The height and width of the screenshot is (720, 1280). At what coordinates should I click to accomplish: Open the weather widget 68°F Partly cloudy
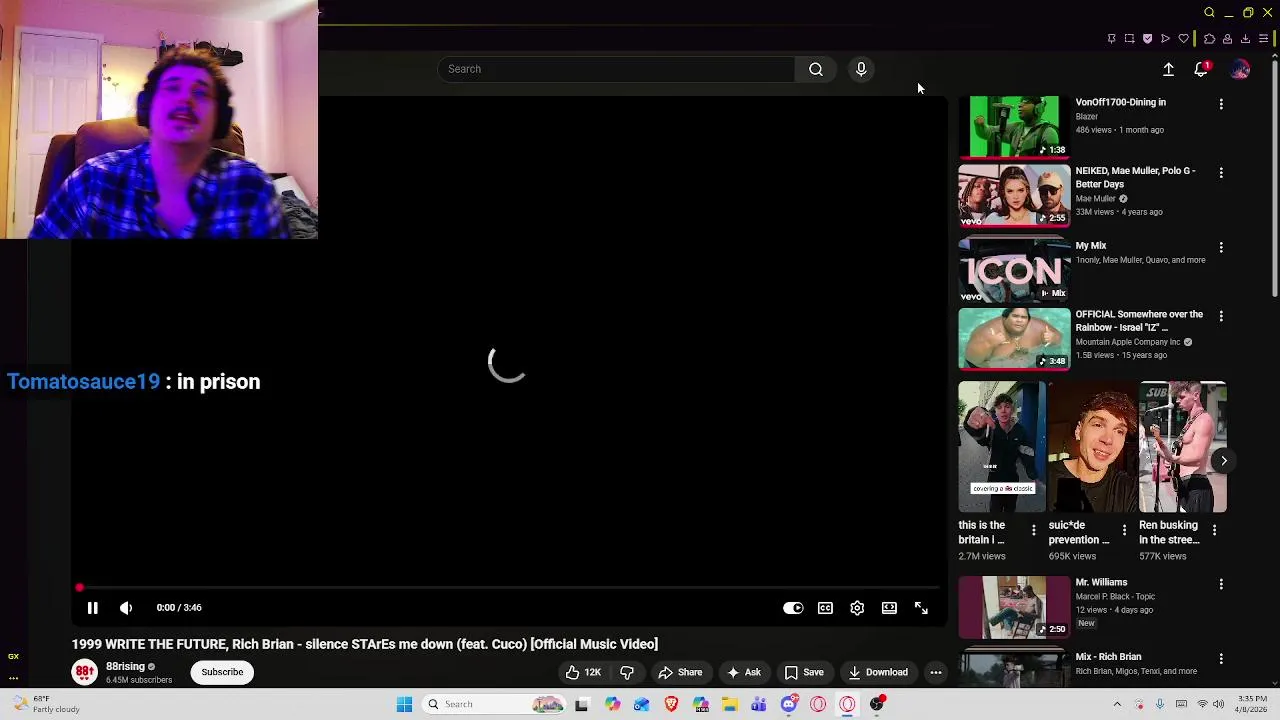48,704
